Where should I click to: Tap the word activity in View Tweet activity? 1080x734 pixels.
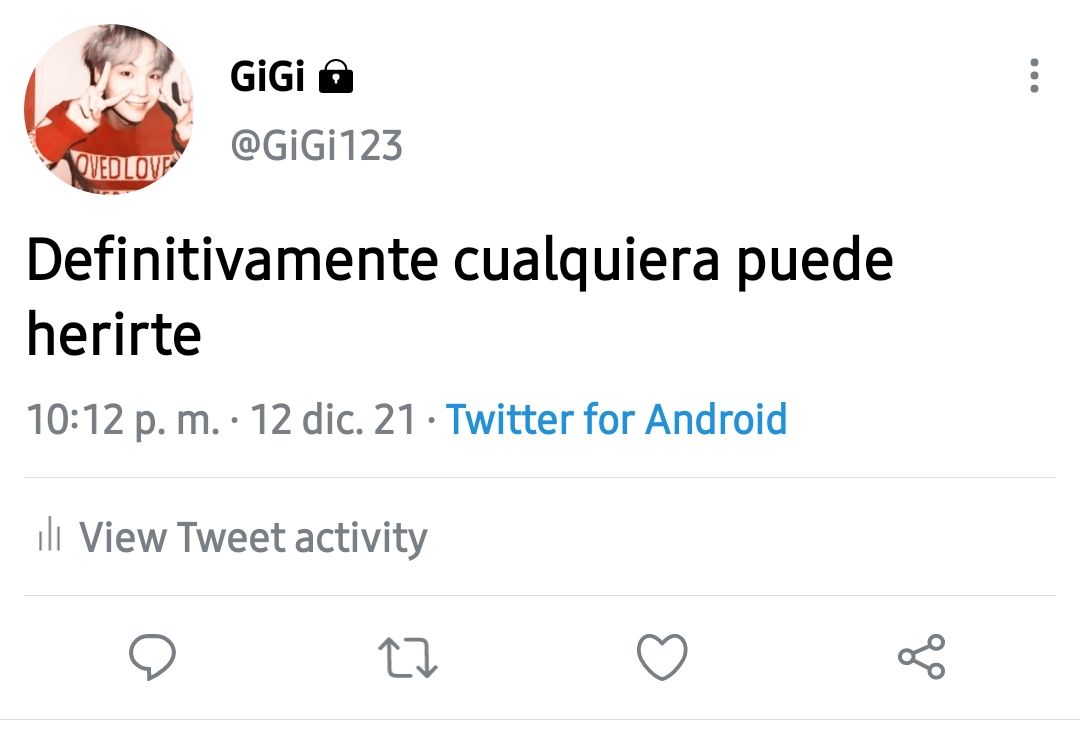click(361, 538)
